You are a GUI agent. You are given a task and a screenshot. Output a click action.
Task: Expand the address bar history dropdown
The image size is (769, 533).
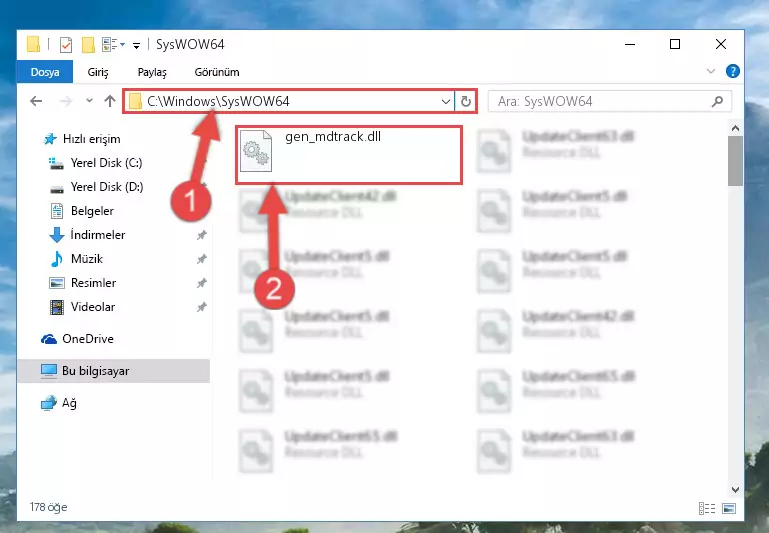(445, 102)
